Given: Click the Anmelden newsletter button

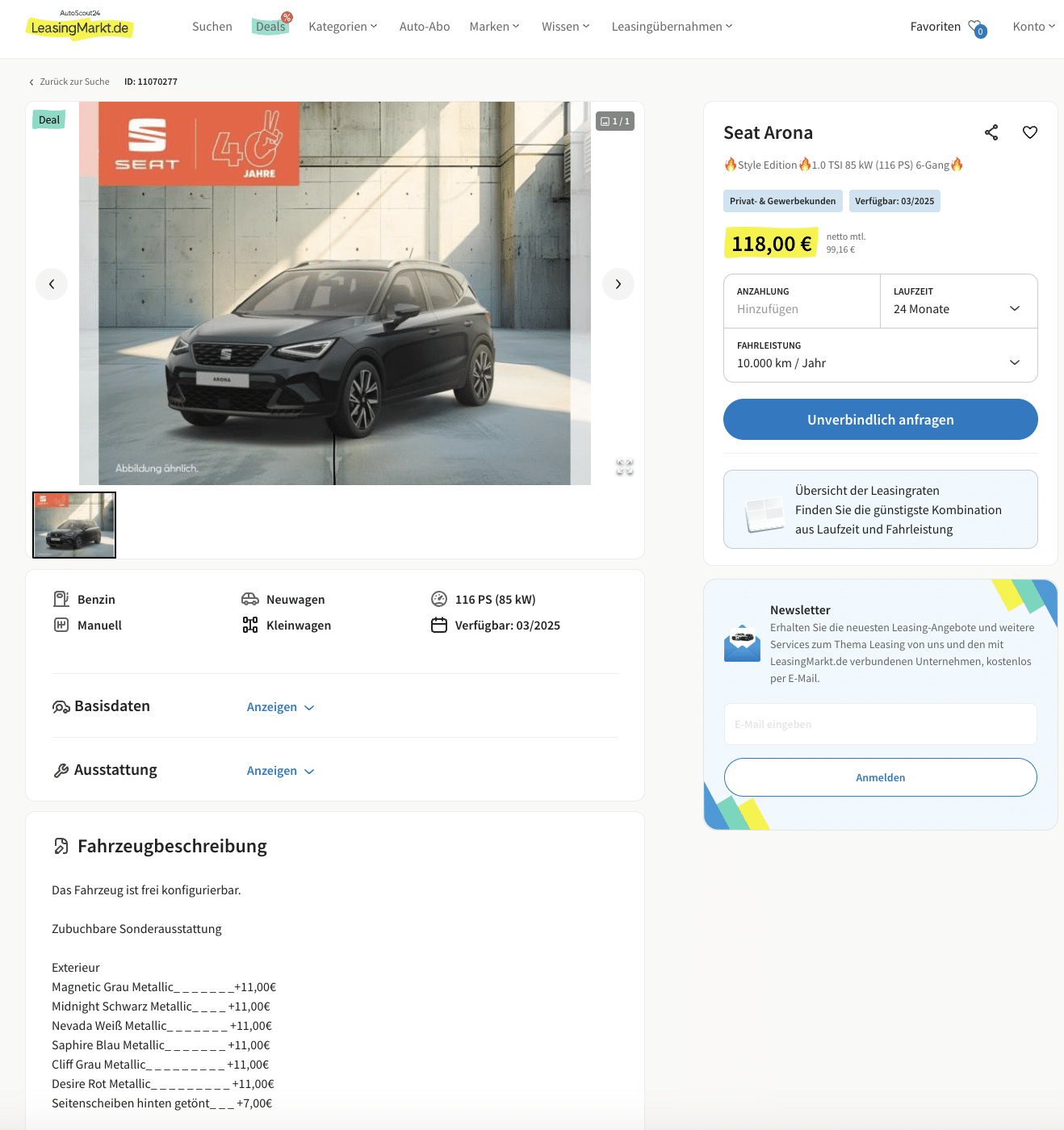Looking at the screenshot, I should 881,777.
